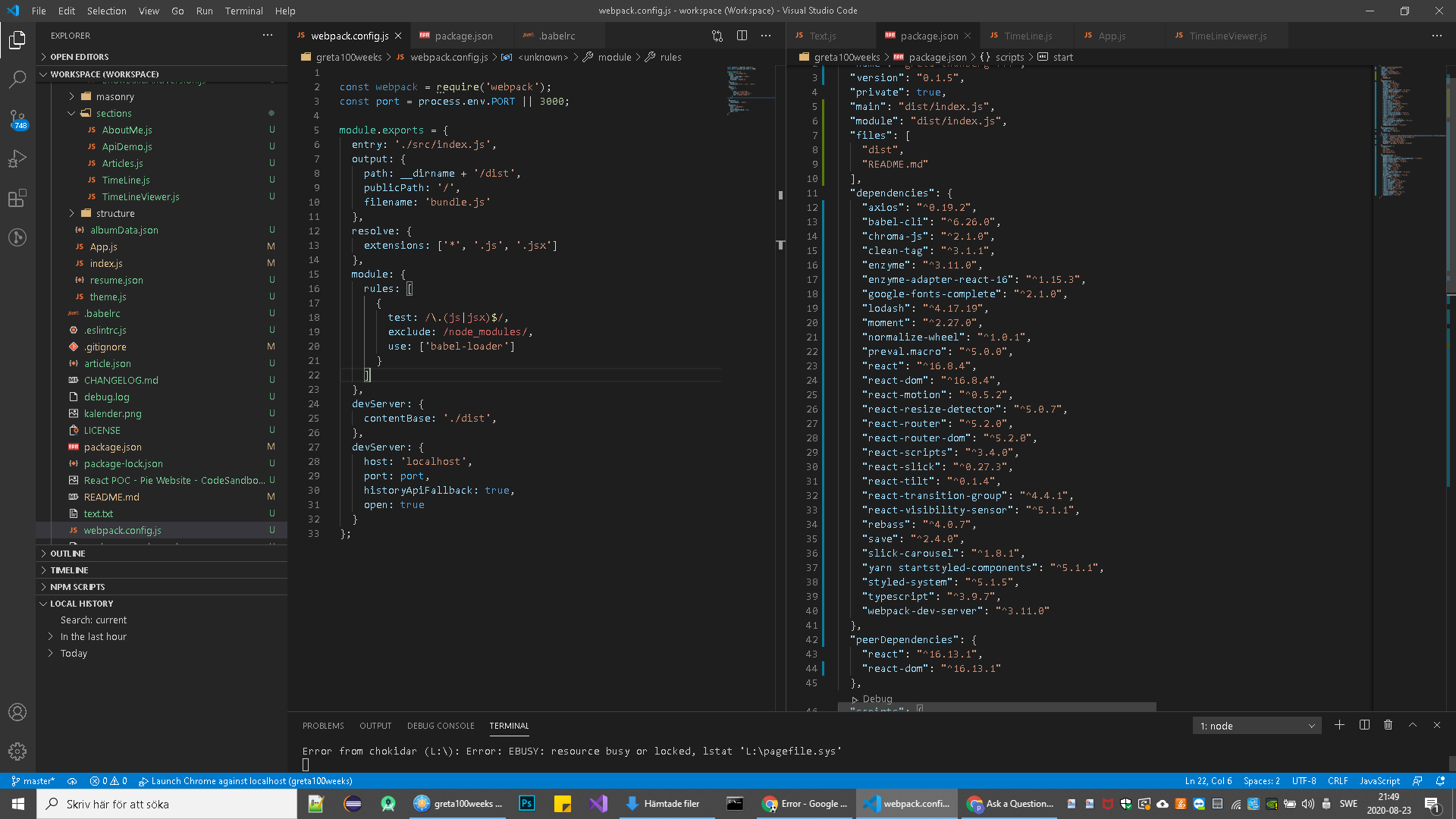This screenshot has width=1456, height=819.
Task: Click Launch Chrome against localhost status item
Action: click(x=246, y=781)
